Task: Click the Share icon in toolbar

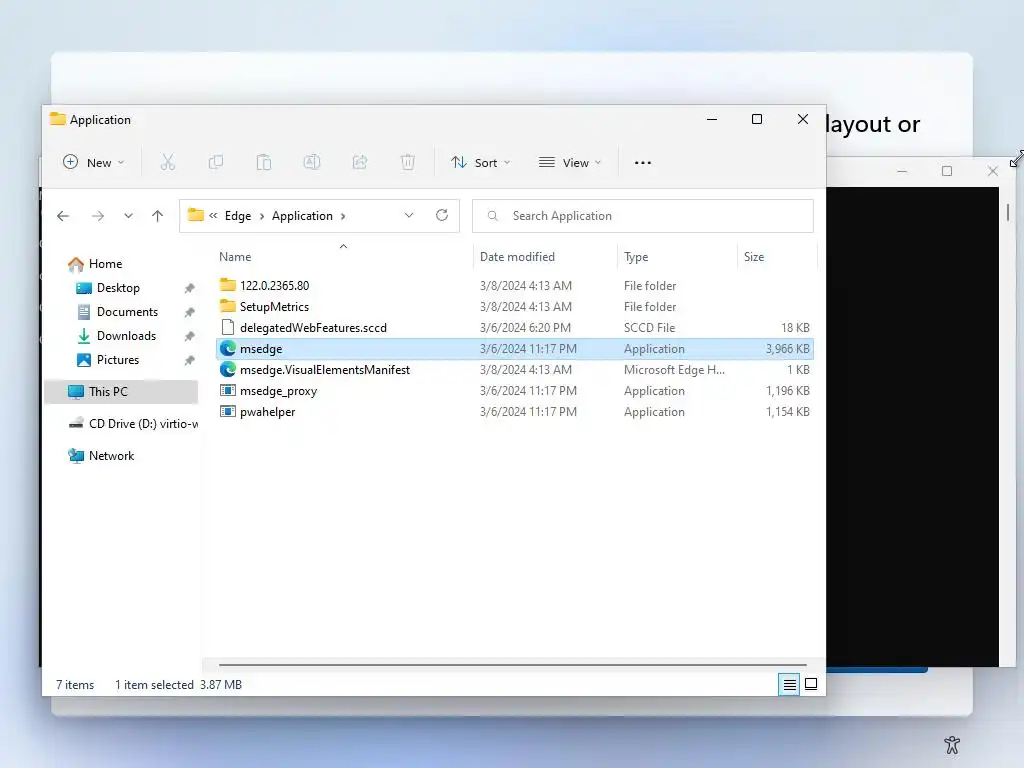Action: point(360,163)
